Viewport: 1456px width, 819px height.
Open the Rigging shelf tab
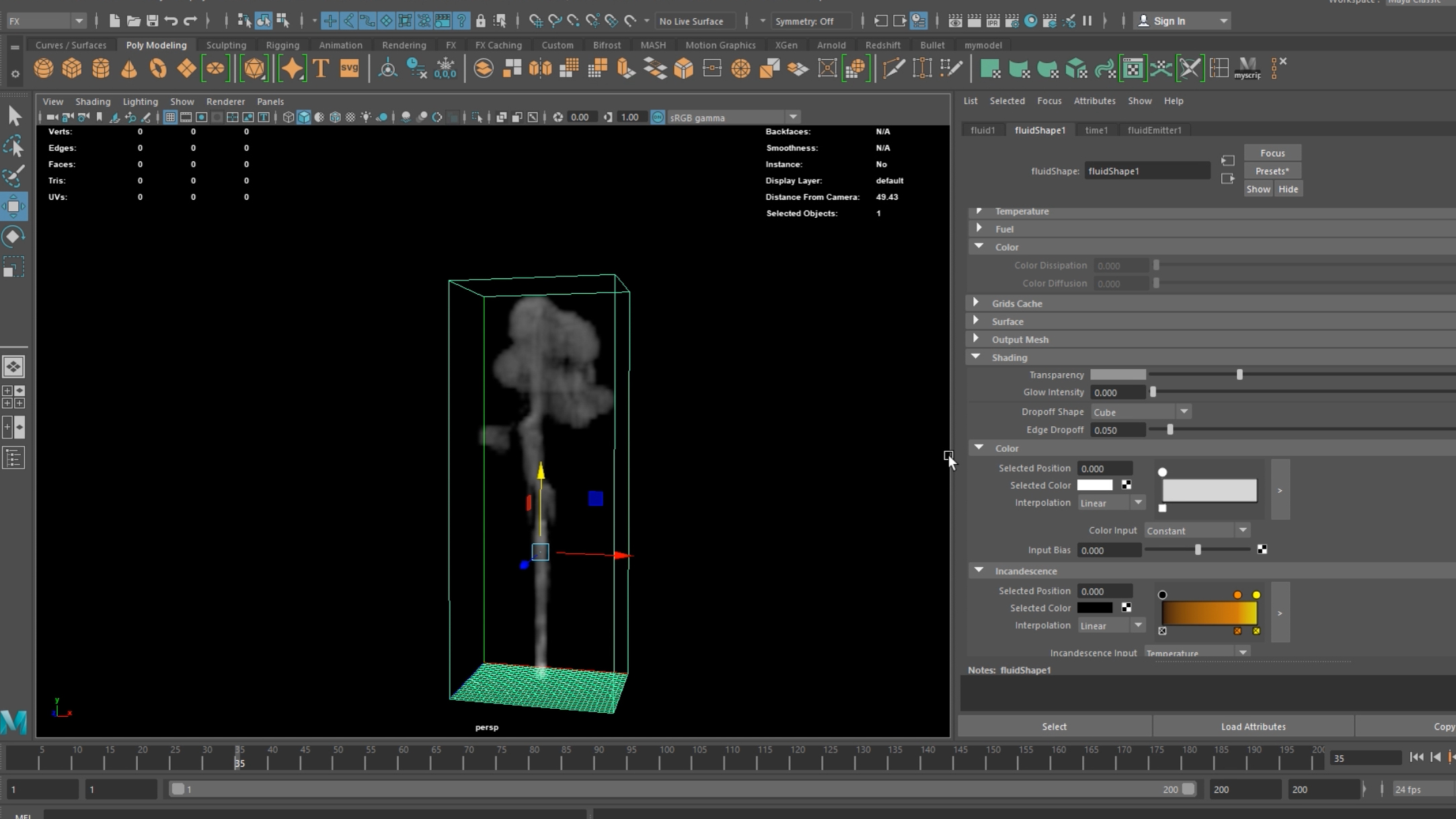pos(282,45)
